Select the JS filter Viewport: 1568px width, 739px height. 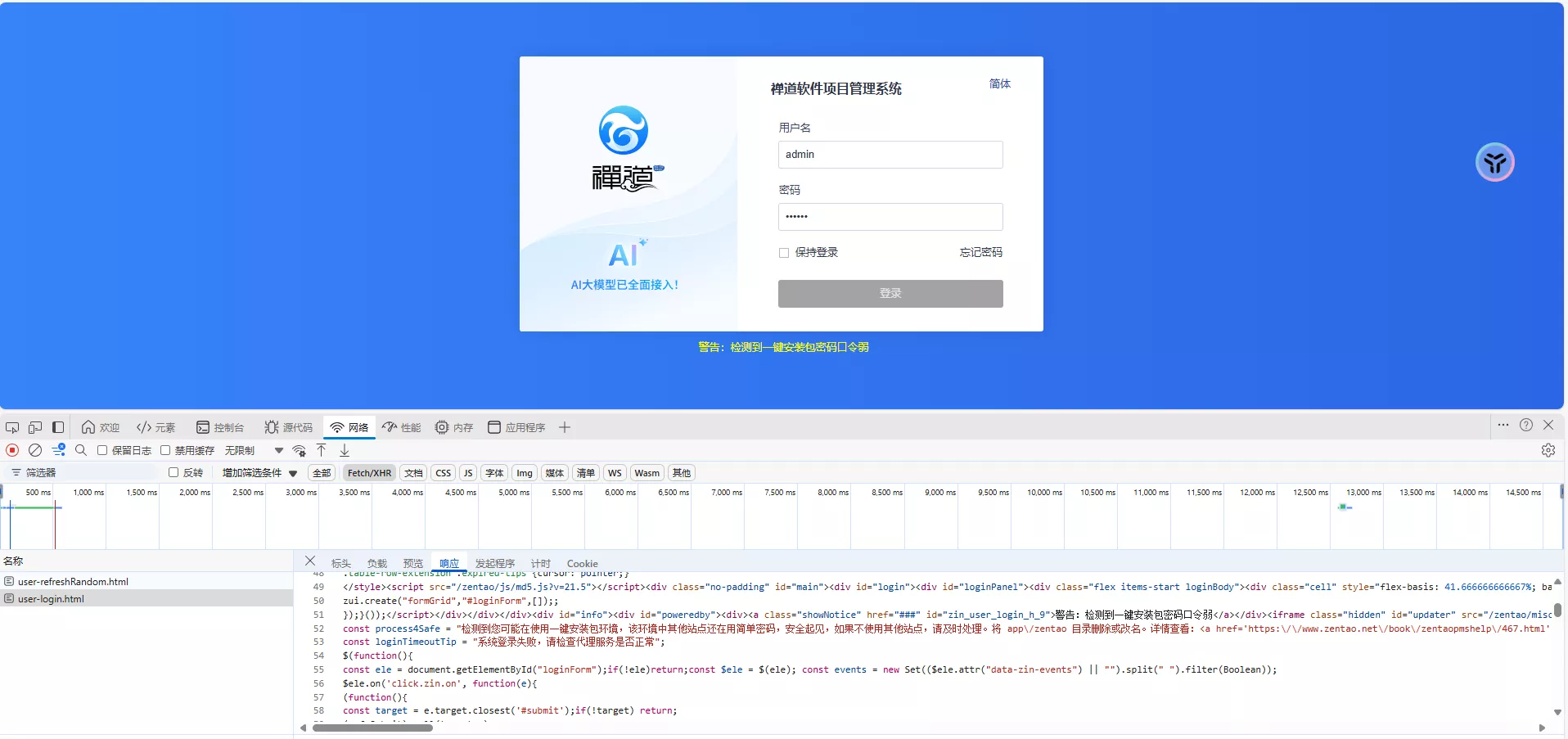(x=468, y=472)
